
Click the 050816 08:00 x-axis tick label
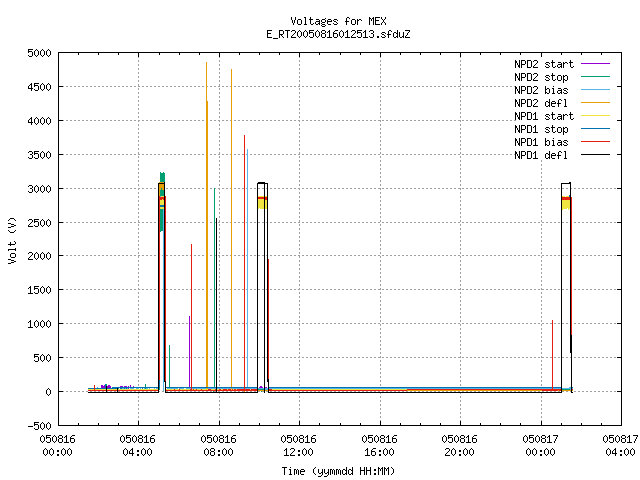point(218,446)
